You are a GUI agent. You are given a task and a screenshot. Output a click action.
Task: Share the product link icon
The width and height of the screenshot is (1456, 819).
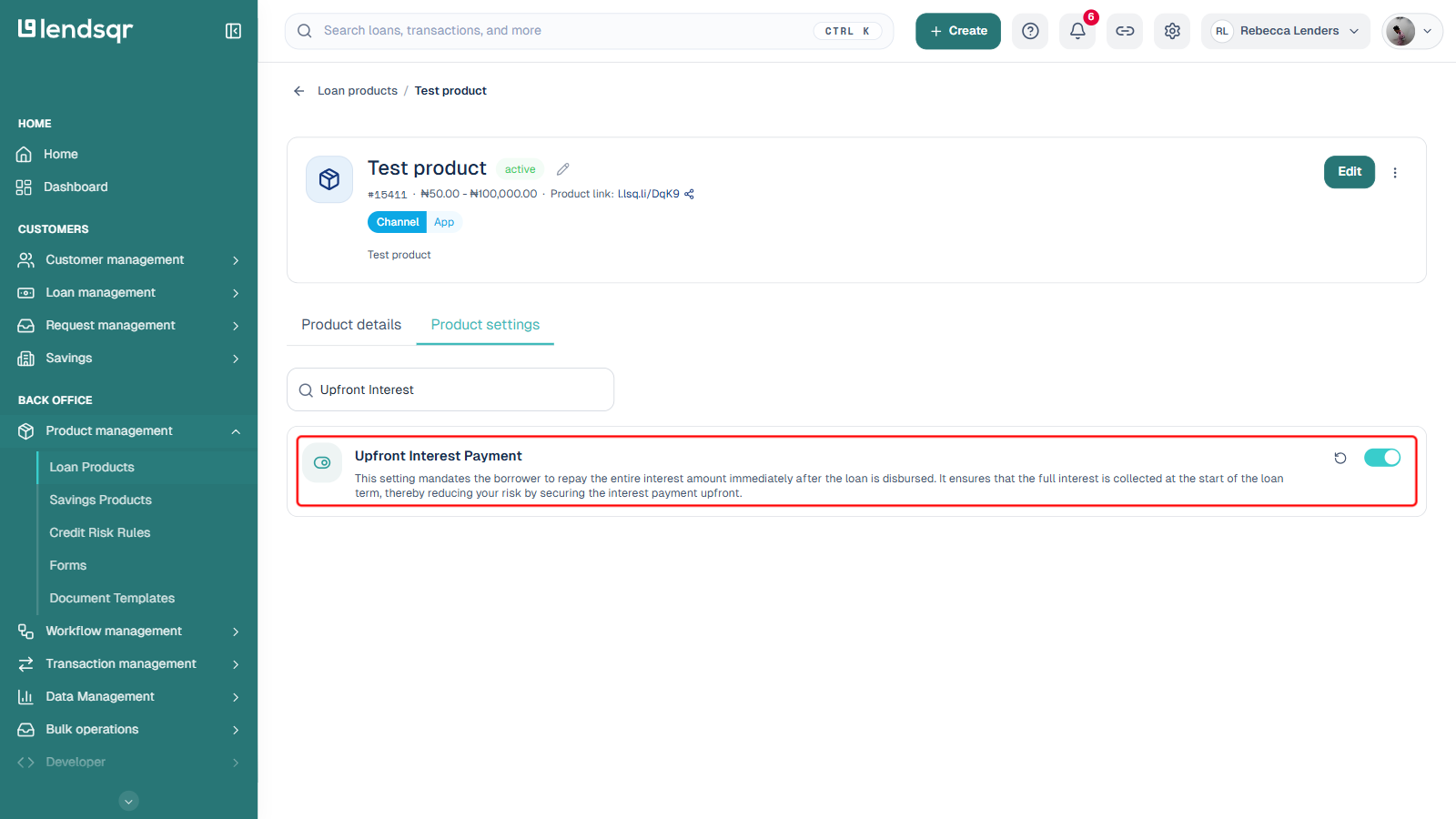tap(690, 194)
